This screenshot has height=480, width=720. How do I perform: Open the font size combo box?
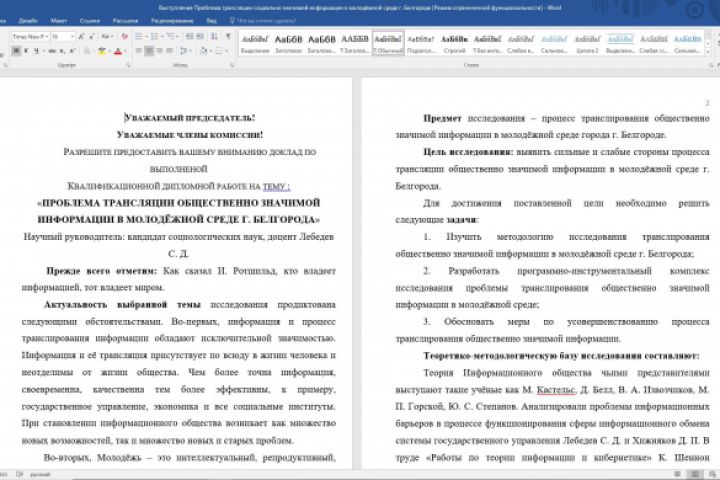point(62,37)
